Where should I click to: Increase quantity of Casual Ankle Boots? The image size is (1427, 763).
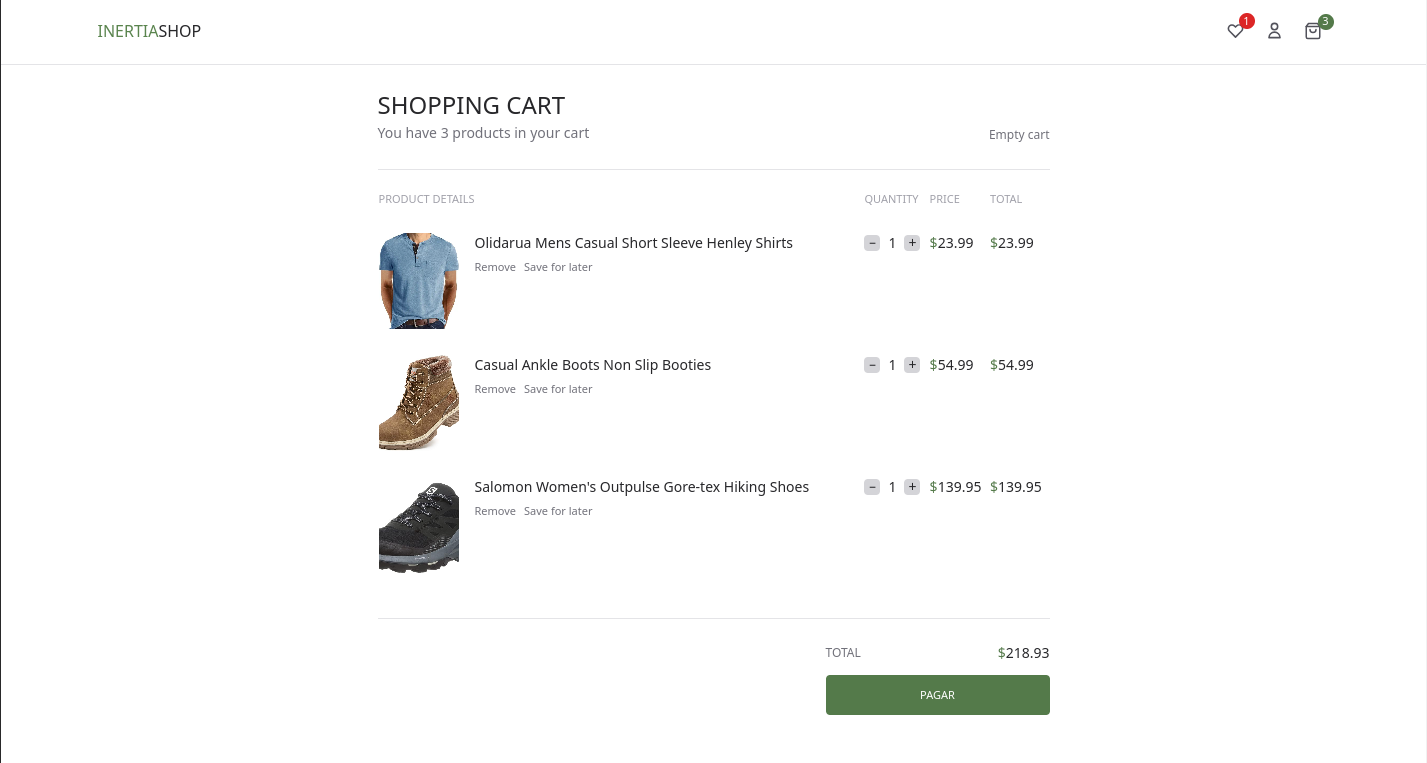[912, 365]
